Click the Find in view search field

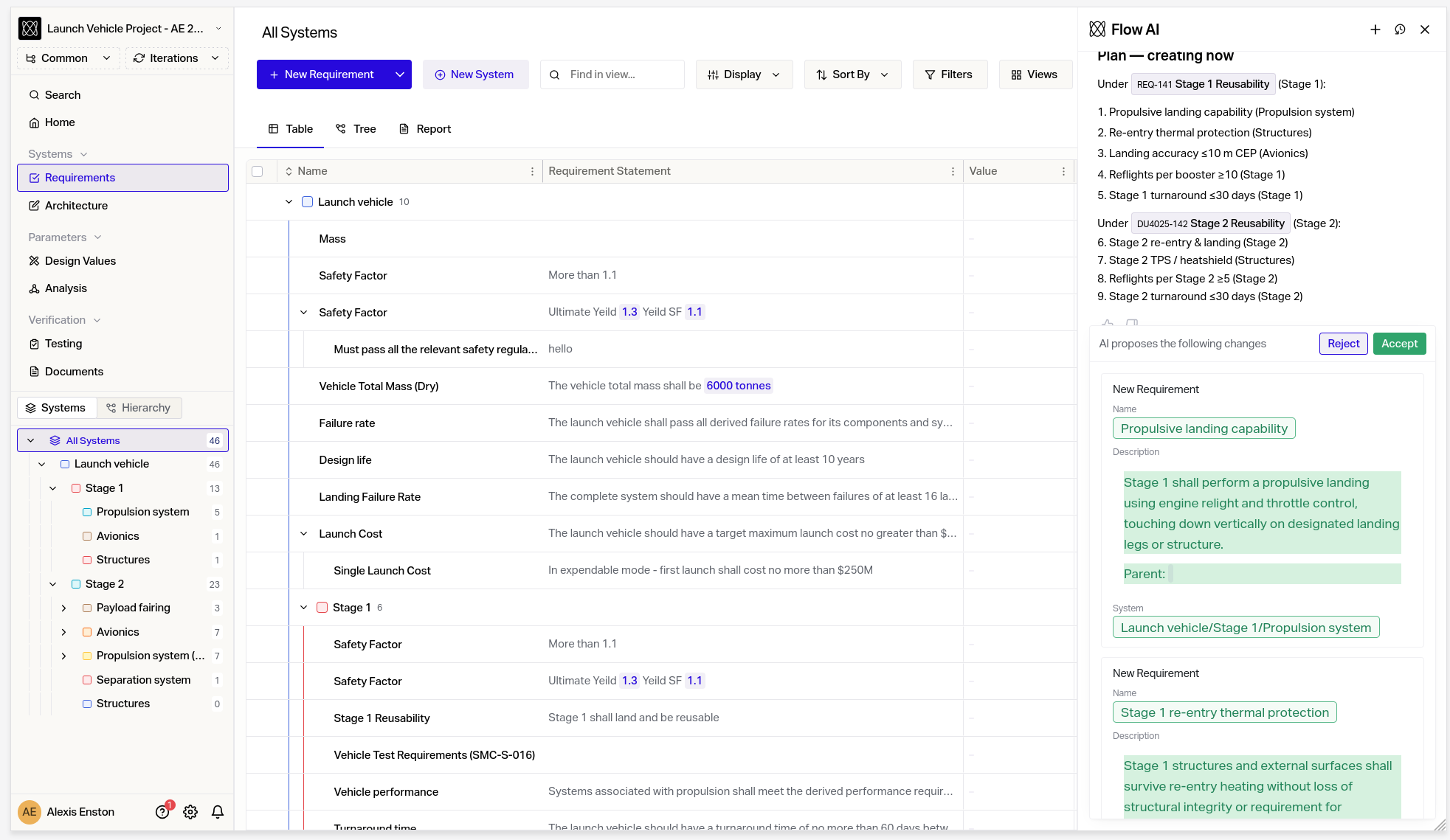coord(612,74)
